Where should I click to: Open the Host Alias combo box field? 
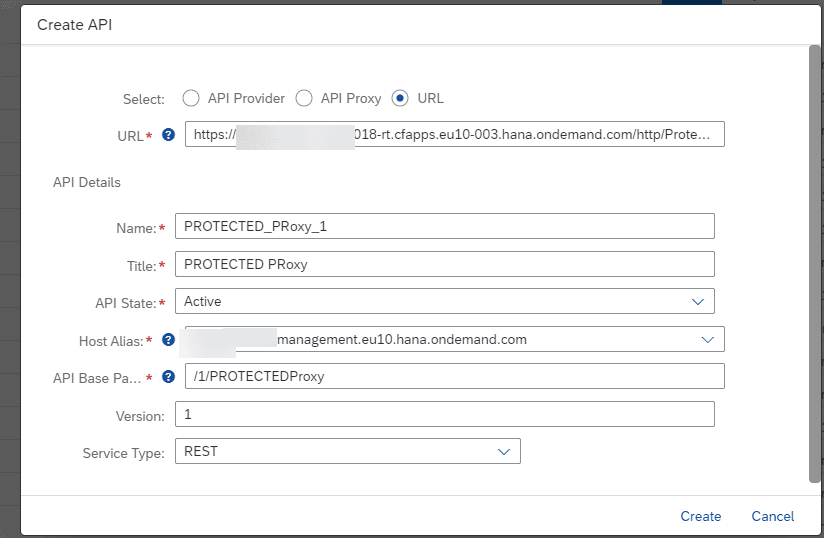point(454,339)
